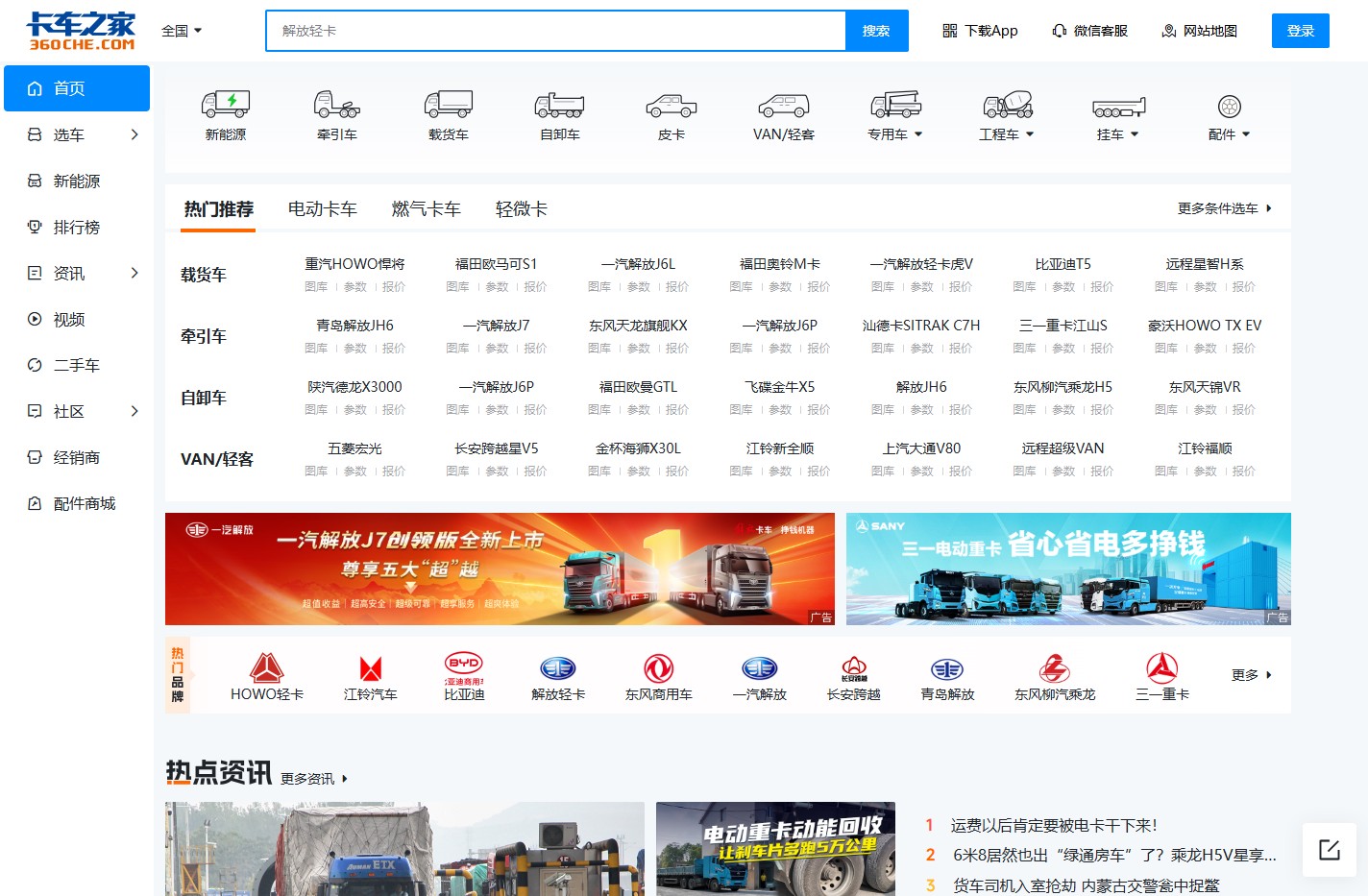1368x896 pixels.
Task: Select the 解放轻卡 brand logo
Action: [558, 667]
